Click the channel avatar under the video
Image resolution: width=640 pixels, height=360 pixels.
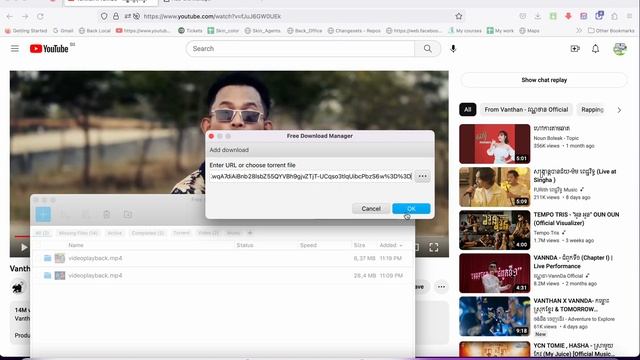(17, 288)
